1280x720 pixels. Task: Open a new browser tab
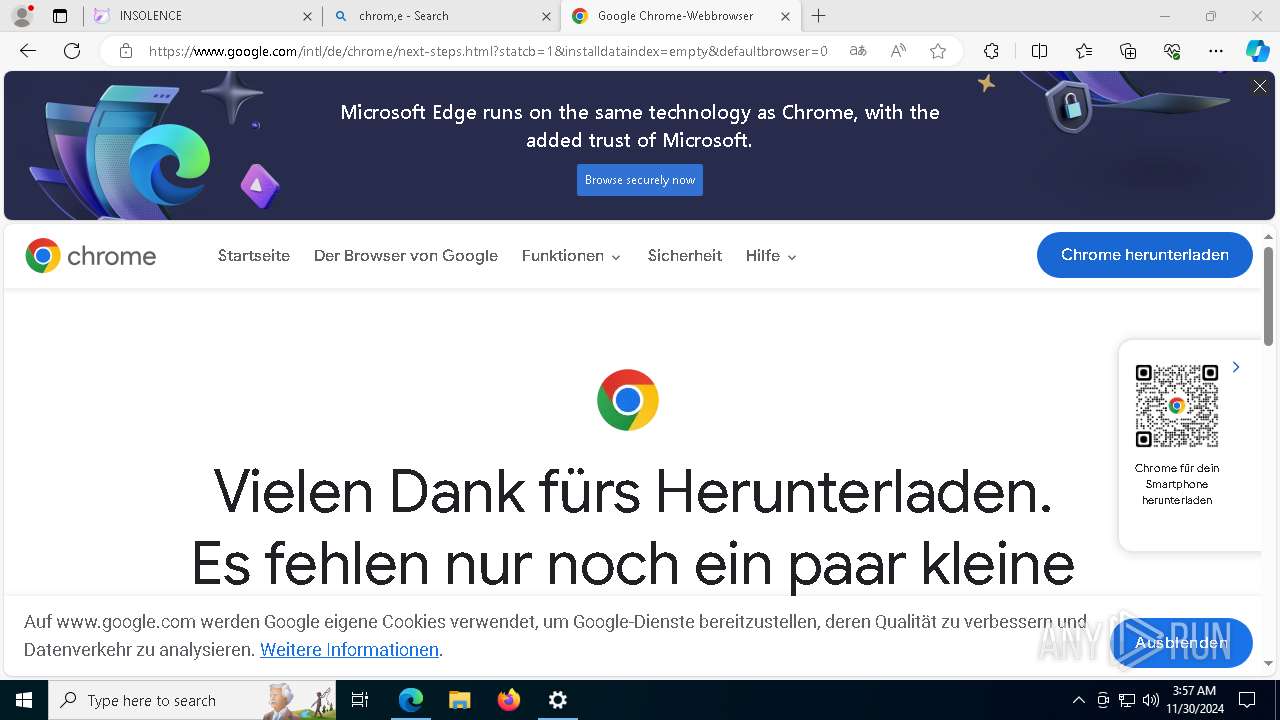pos(819,16)
